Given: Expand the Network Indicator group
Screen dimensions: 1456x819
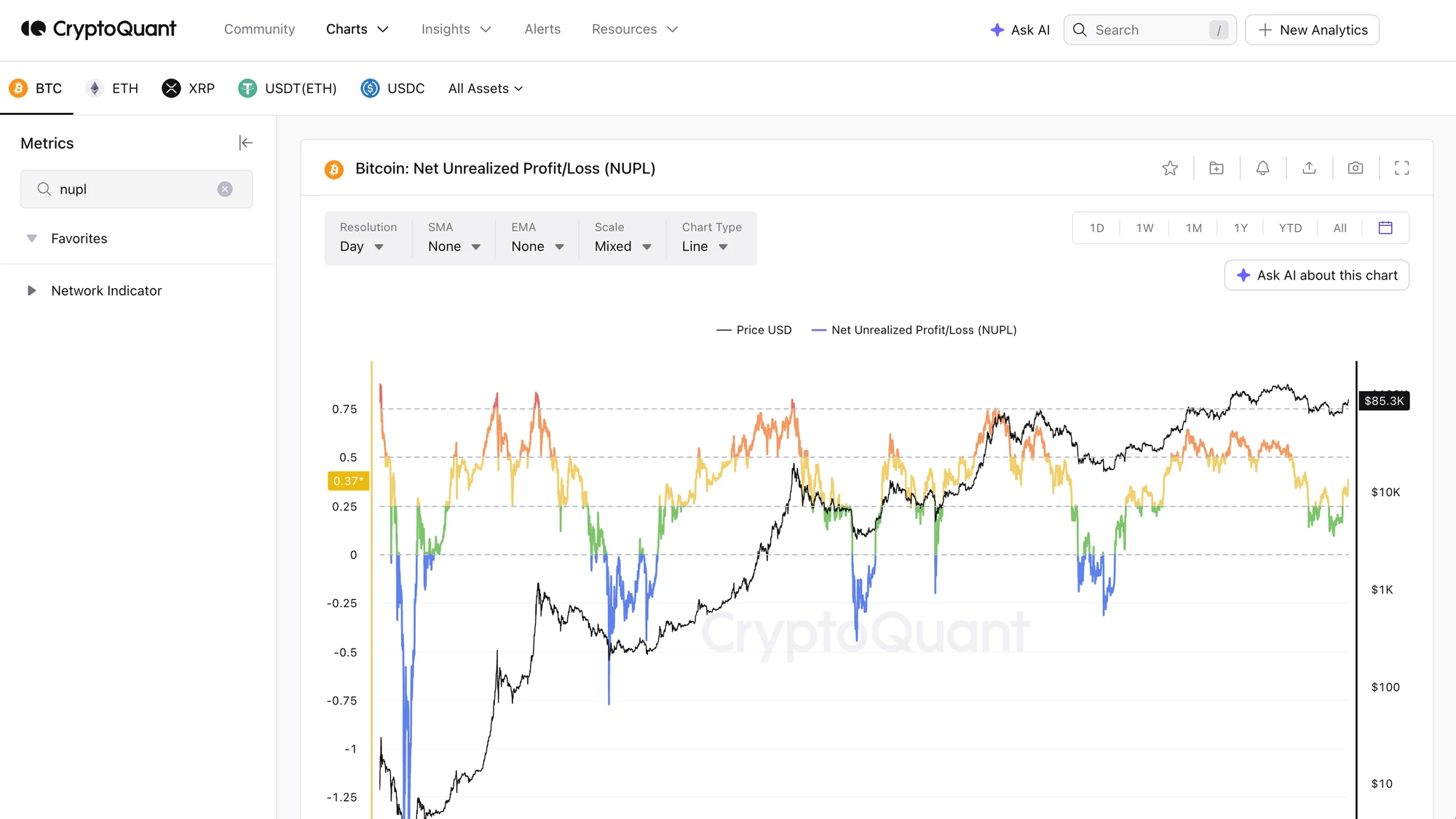Looking at the screenshot, I should pos(32,290).
